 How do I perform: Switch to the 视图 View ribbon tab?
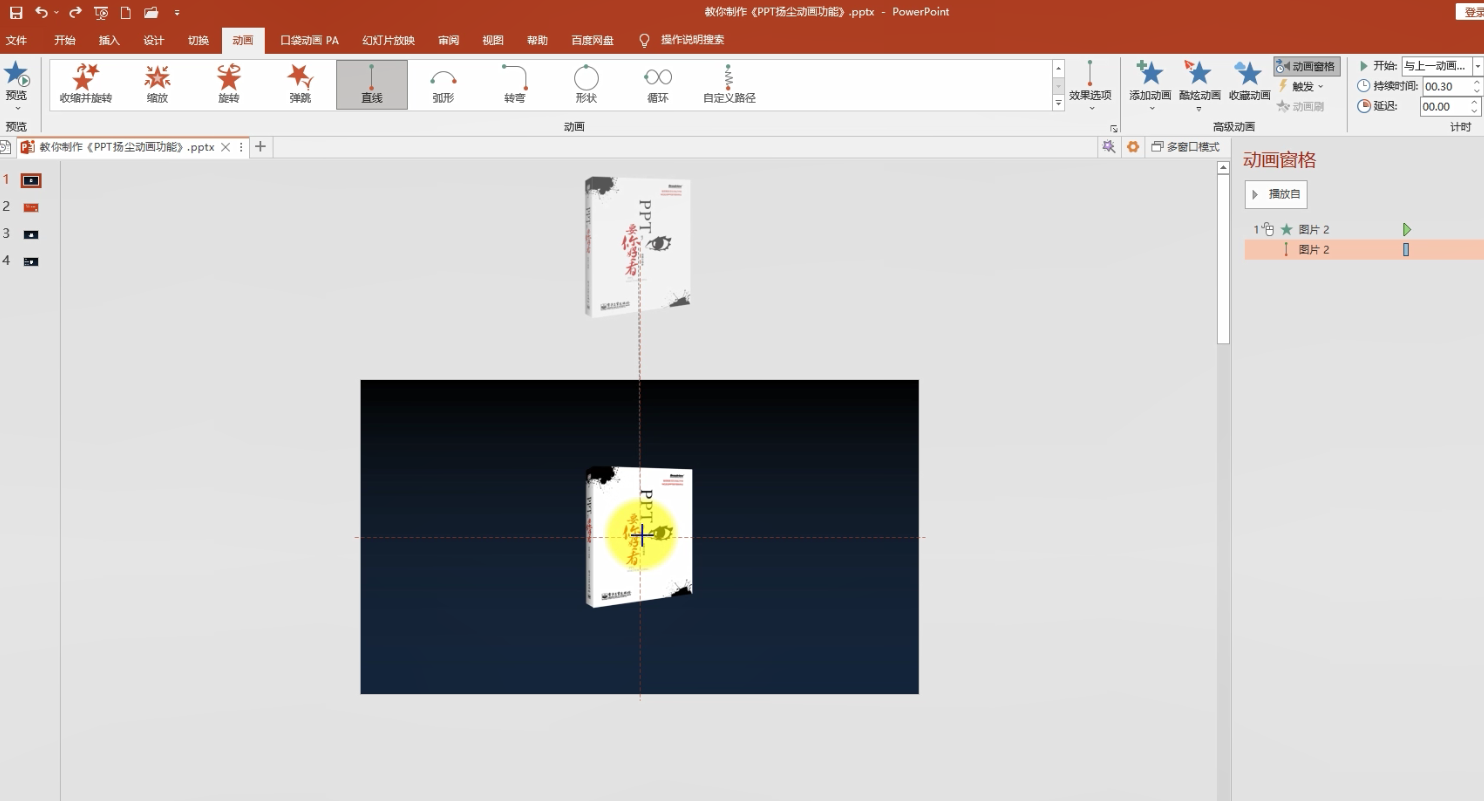click(x=493, y=40)
